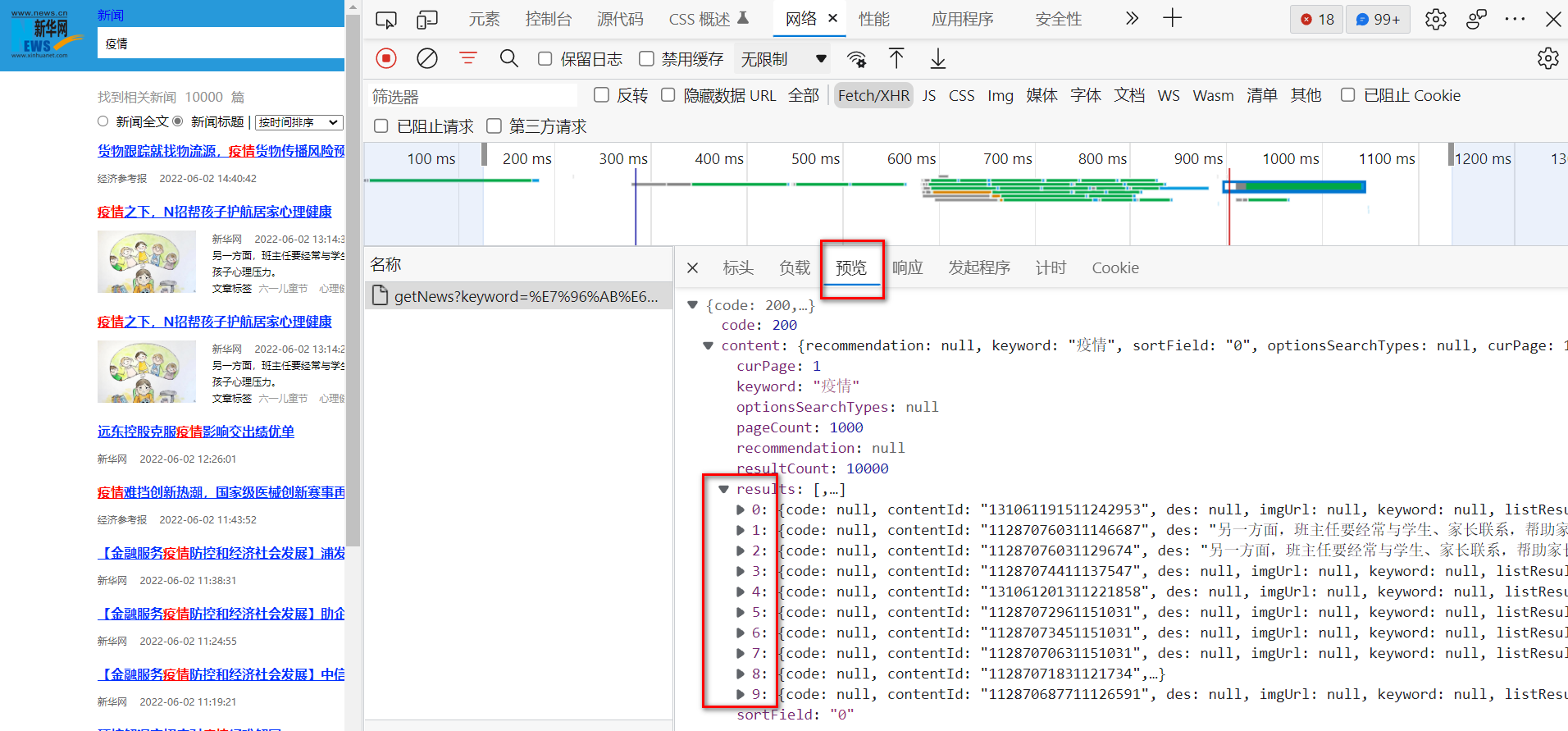Viewport: 1568px width, 731px height.
Task: Collapse the content object node
Action: 708,345
